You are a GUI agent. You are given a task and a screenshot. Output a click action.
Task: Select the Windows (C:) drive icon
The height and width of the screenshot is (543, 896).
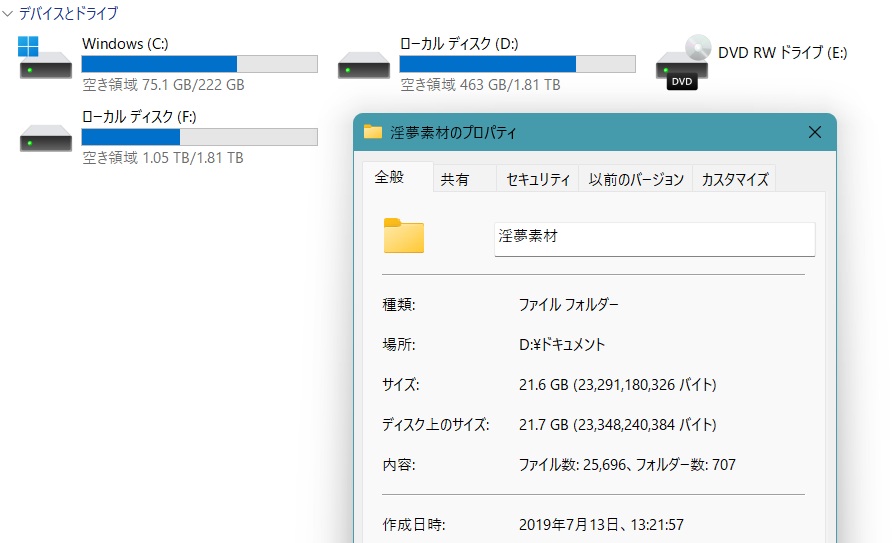(46, 58)
